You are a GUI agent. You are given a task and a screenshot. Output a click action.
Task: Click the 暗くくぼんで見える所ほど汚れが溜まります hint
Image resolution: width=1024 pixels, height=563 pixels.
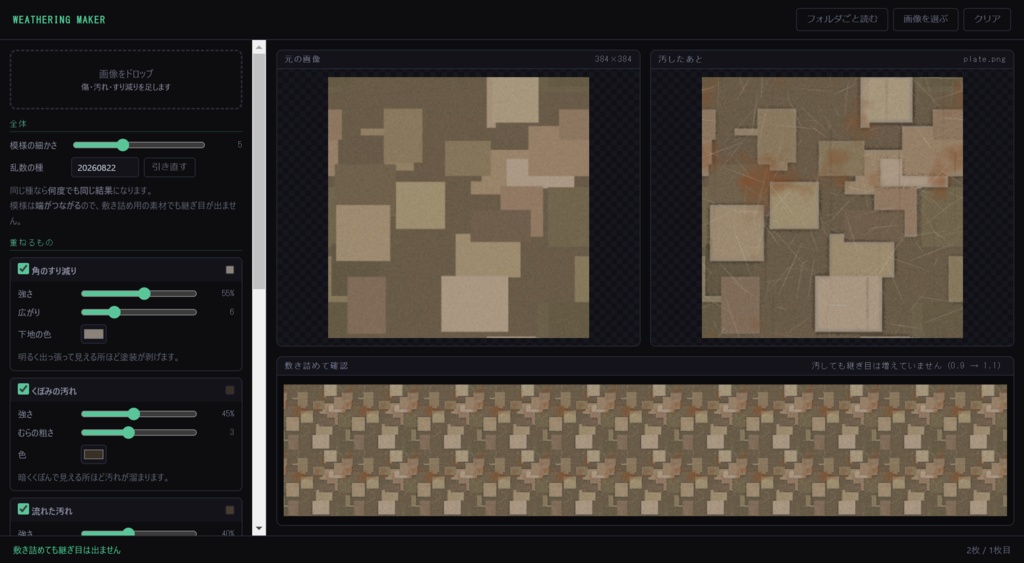click(93, 477)
